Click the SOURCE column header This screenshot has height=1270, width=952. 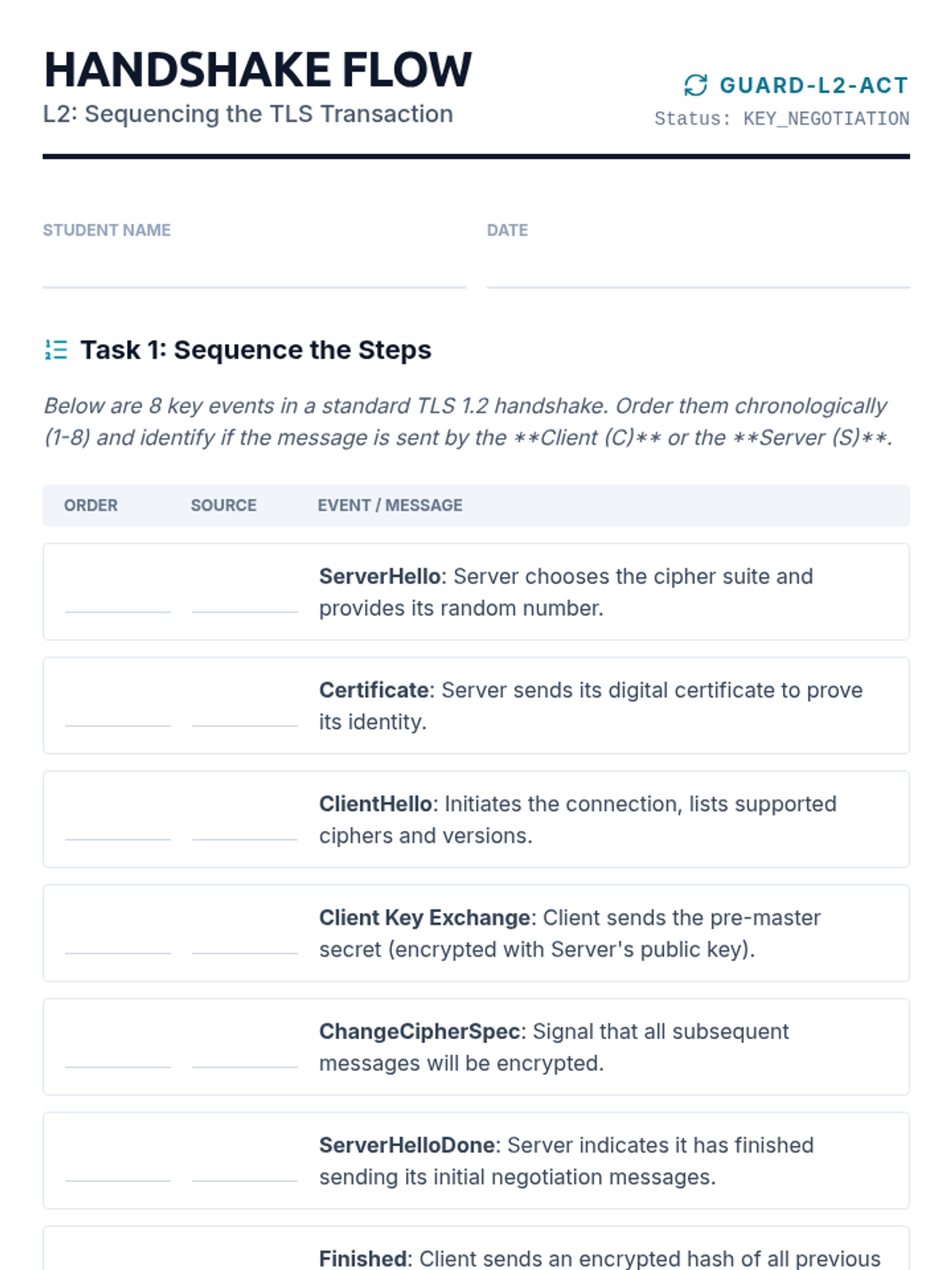pos(224,506)
